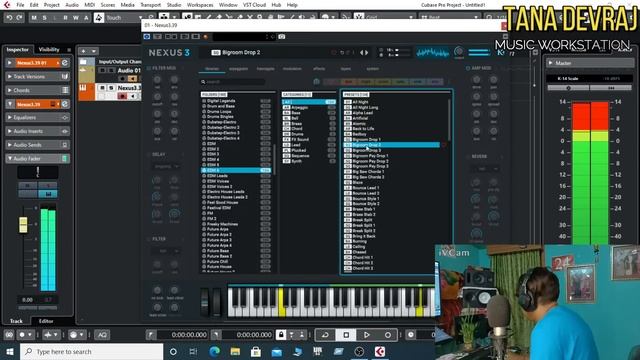Toggle global Read R automation button
Screen dimensions: 640x360
pos(65,18)
